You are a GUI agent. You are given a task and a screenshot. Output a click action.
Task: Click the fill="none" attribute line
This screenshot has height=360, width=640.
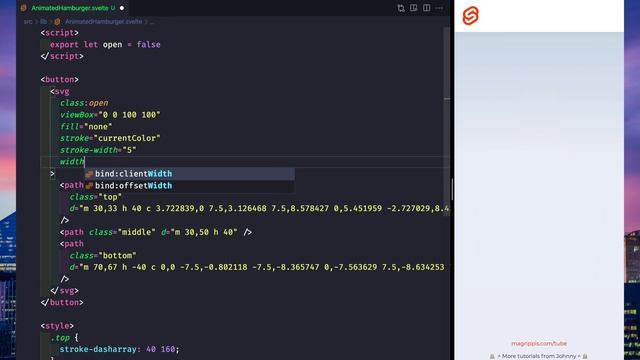point(86,127)
